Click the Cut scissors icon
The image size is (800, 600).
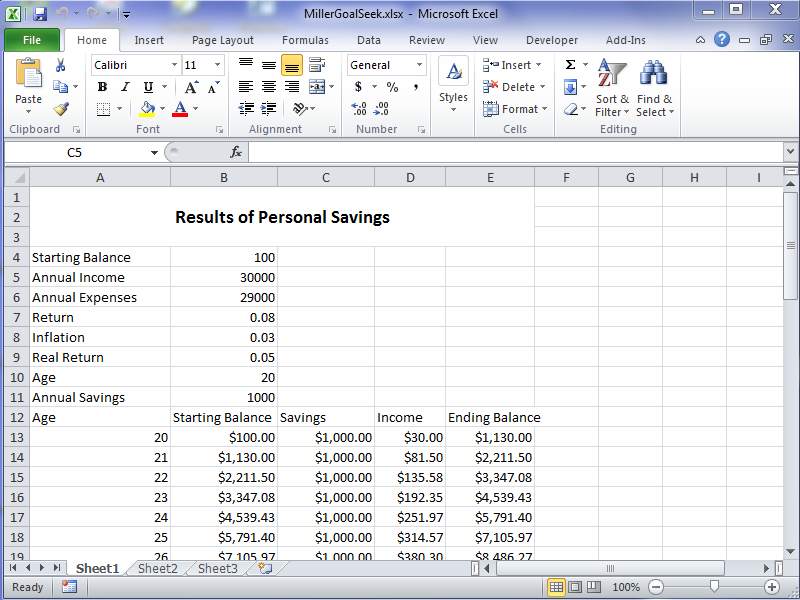point(61,65)
